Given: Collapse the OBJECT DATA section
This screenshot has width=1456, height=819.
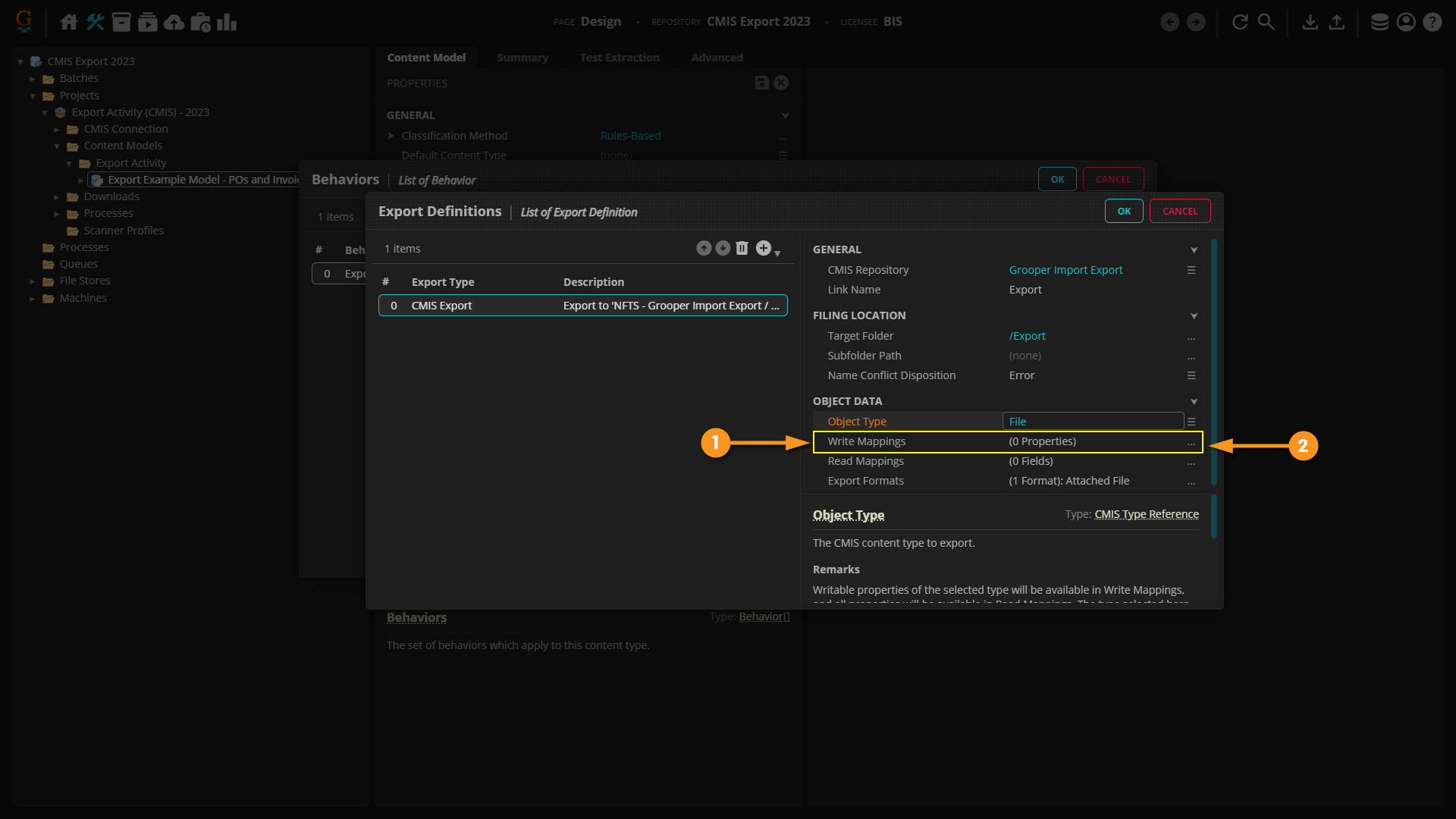Looking at the screenshot, I should click(x=1194, y=401).
